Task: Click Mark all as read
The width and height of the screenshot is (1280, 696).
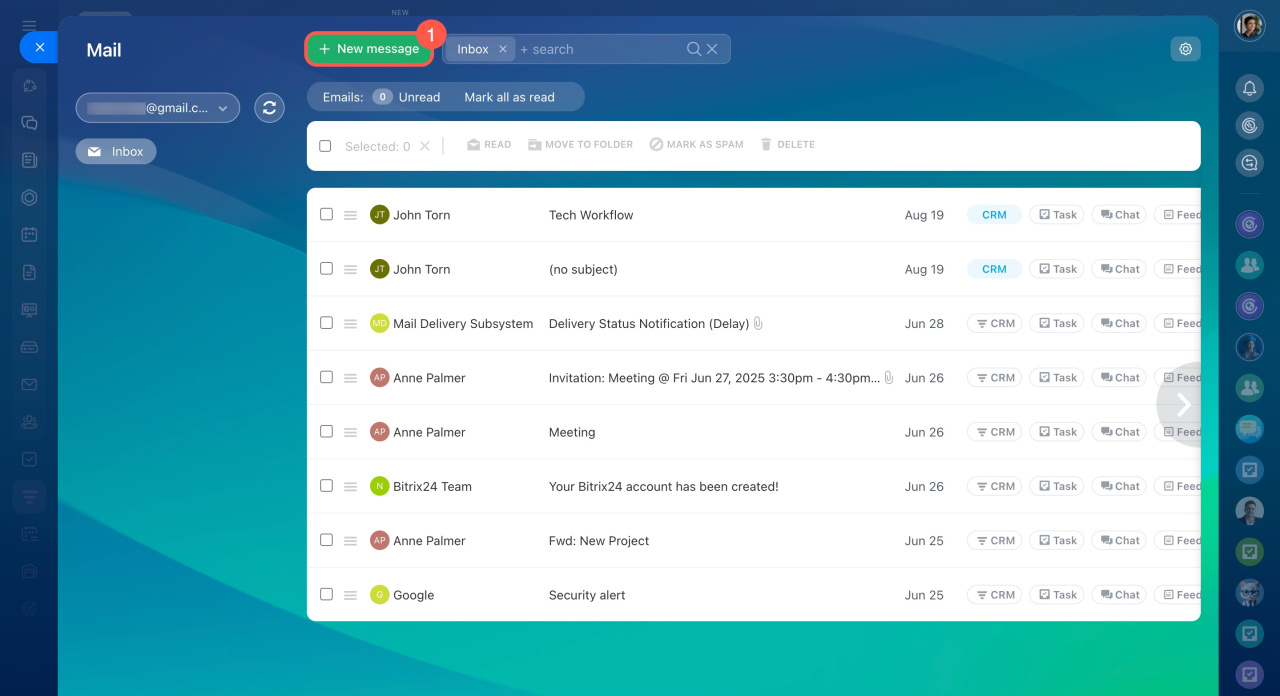Action: [x=509, y=97]
